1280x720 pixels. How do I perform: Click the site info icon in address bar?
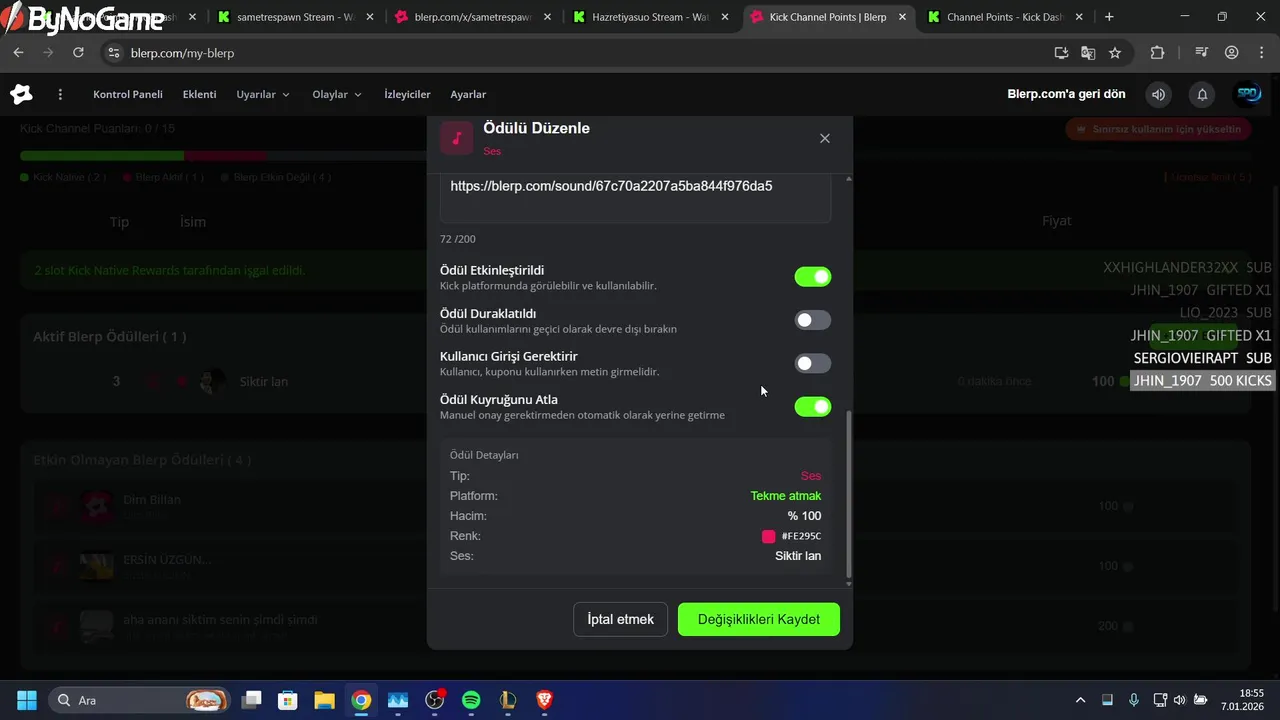pyautogui.click(x=113, y=52)
